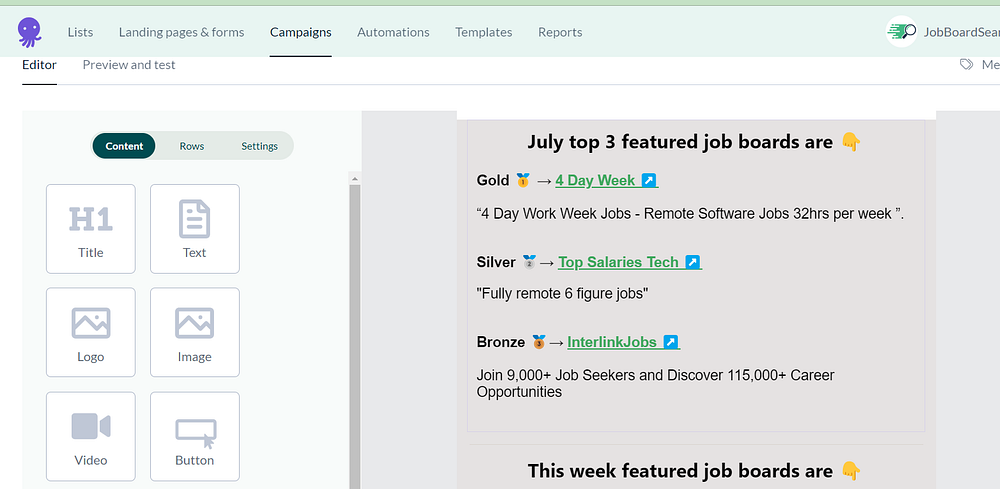Insert a Video block
This screenshot has width=1000, height=489.
(x=90, y=436)
